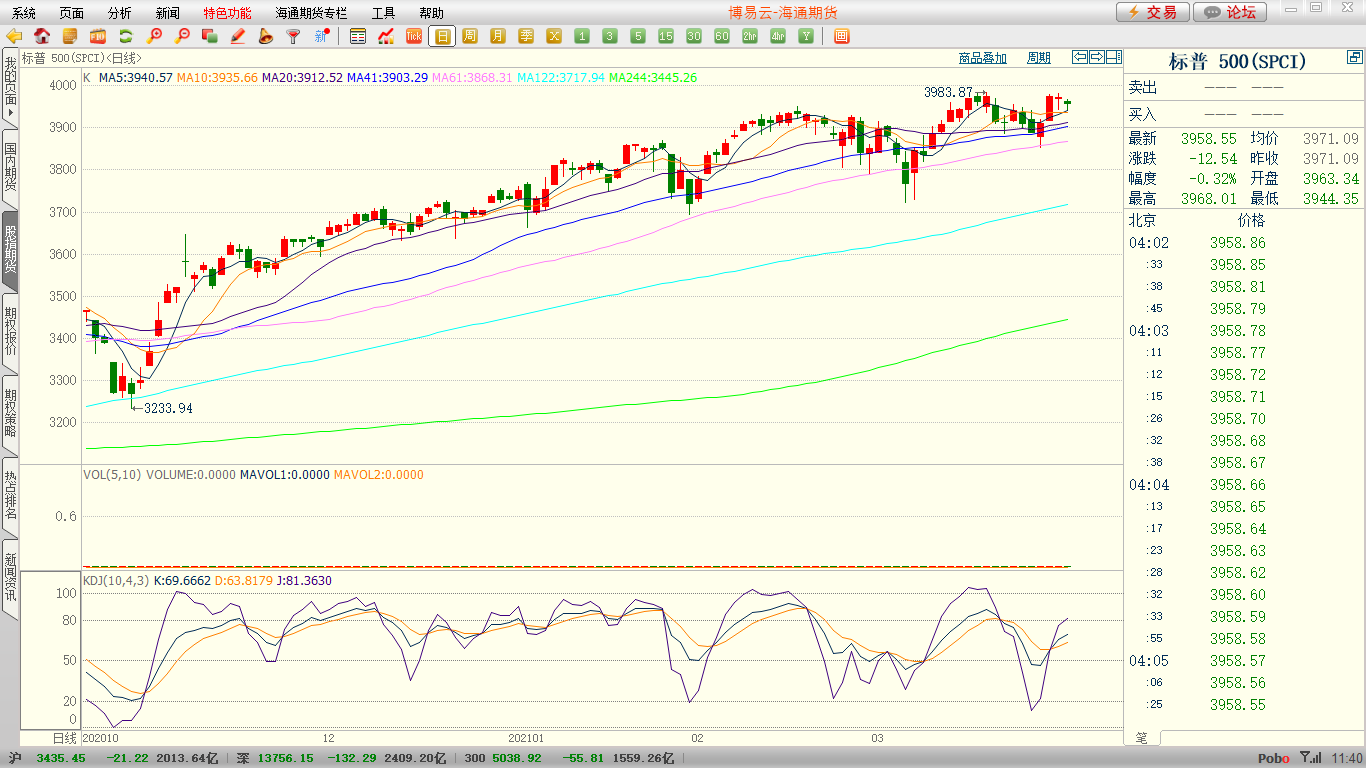The image size is (1366, 768).
Task: Select the 60-minute period button
Action: pos(722,36)
